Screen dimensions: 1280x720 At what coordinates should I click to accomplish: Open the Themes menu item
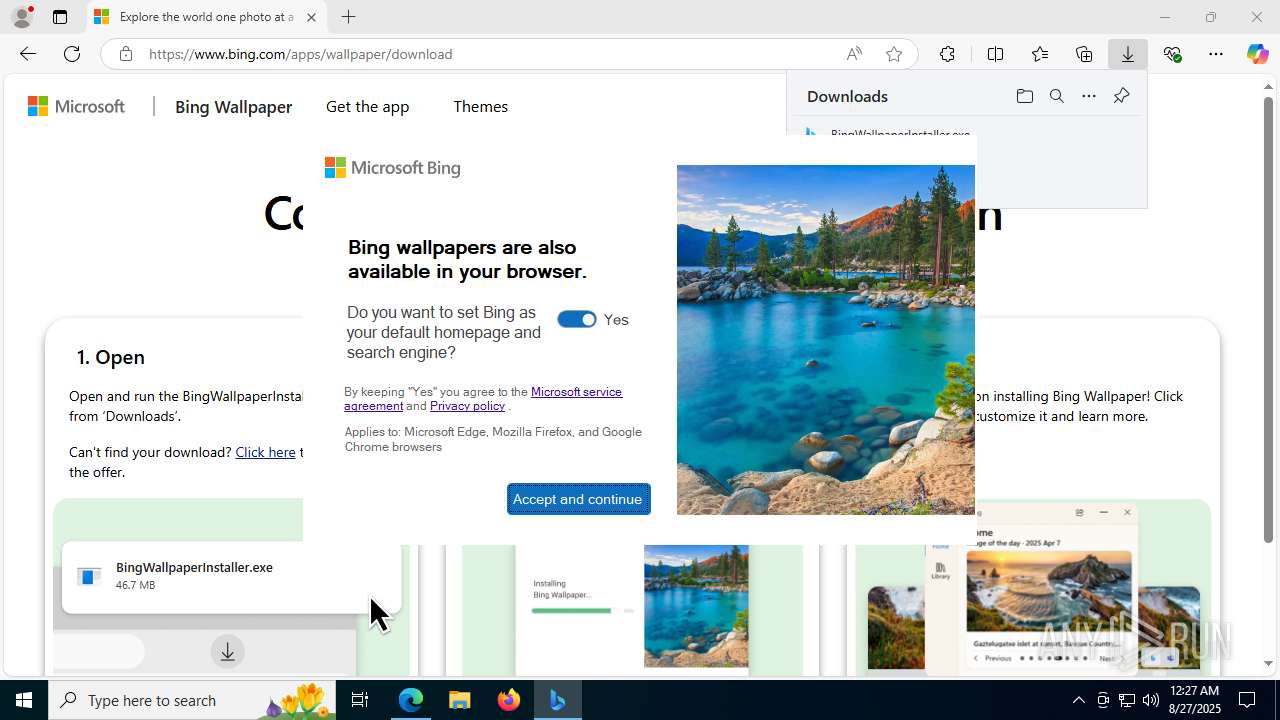tap(480, 106)
